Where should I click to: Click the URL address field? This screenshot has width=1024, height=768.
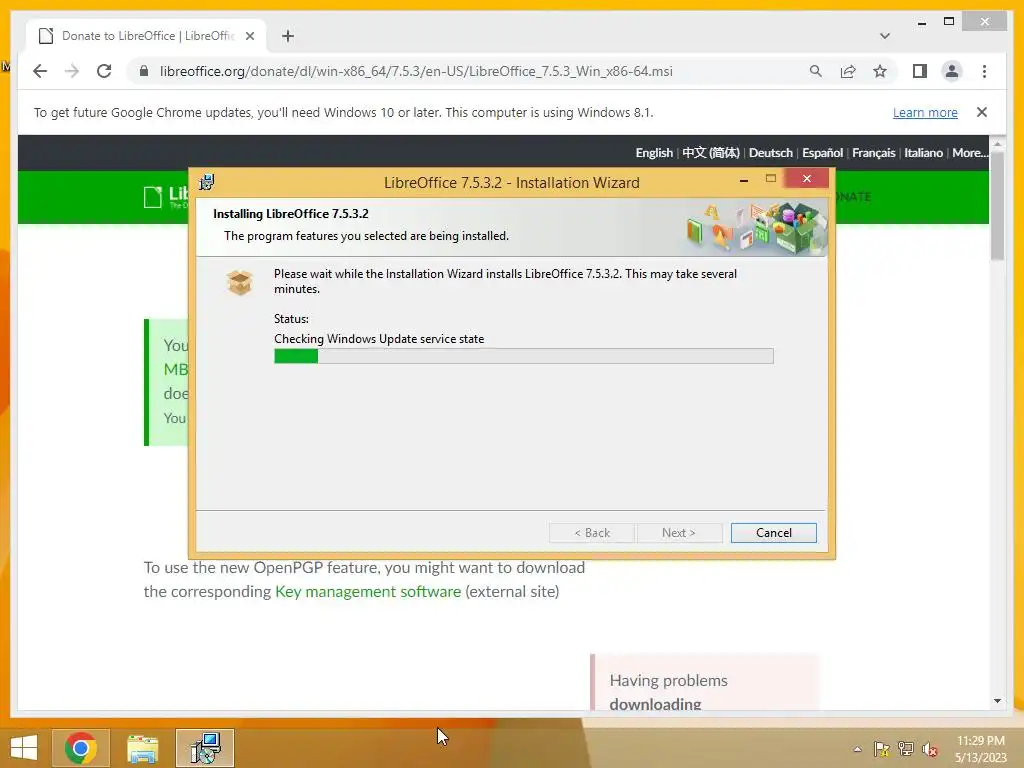(416, 71)
